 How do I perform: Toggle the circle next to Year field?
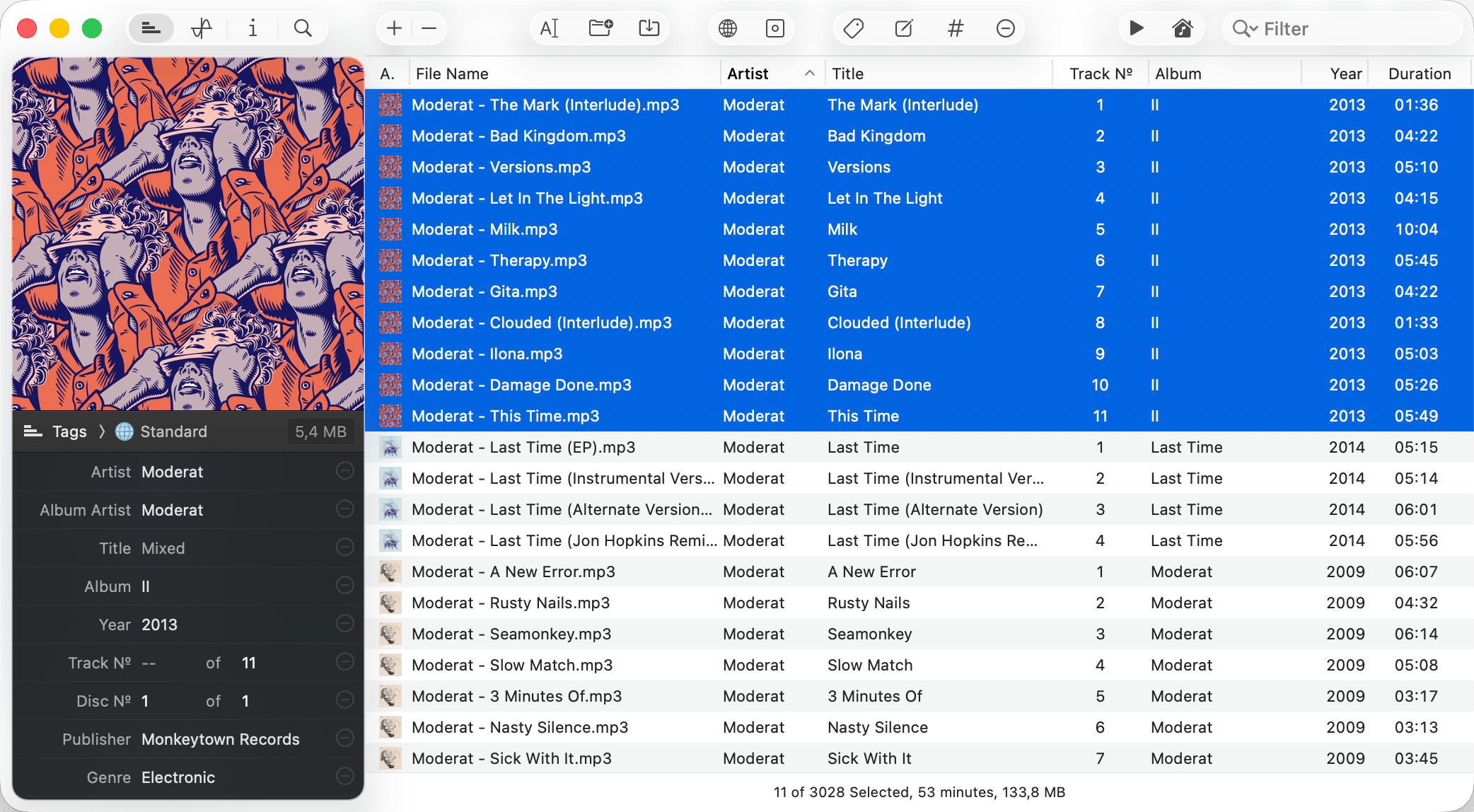click(x=345, y=624)
